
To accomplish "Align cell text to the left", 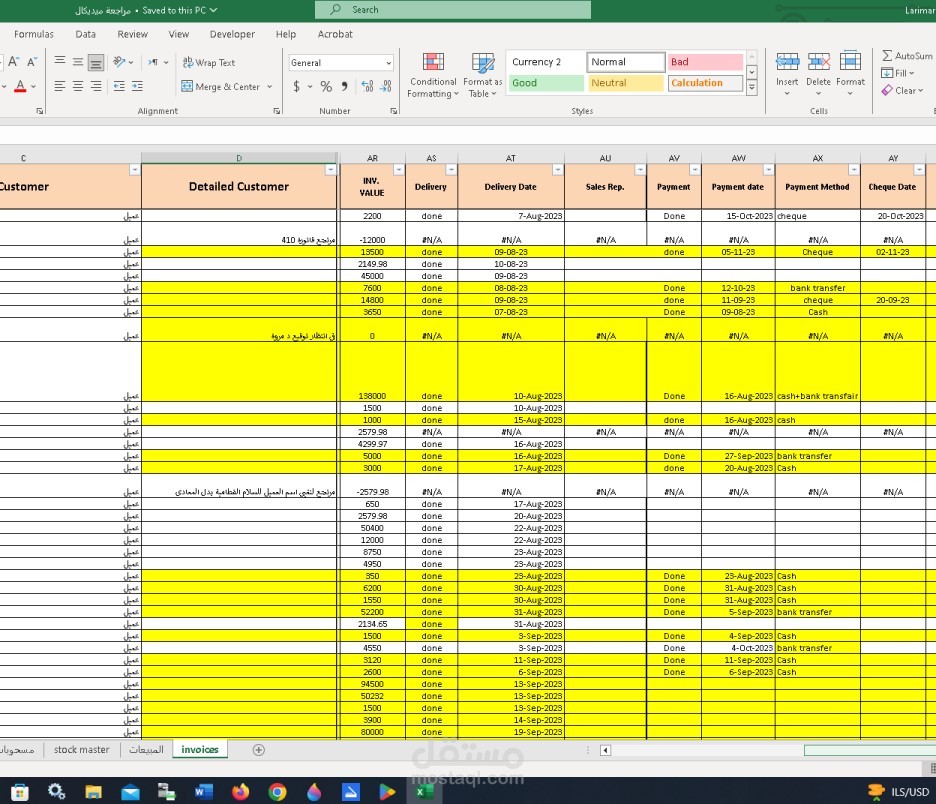I will [60, 86].
